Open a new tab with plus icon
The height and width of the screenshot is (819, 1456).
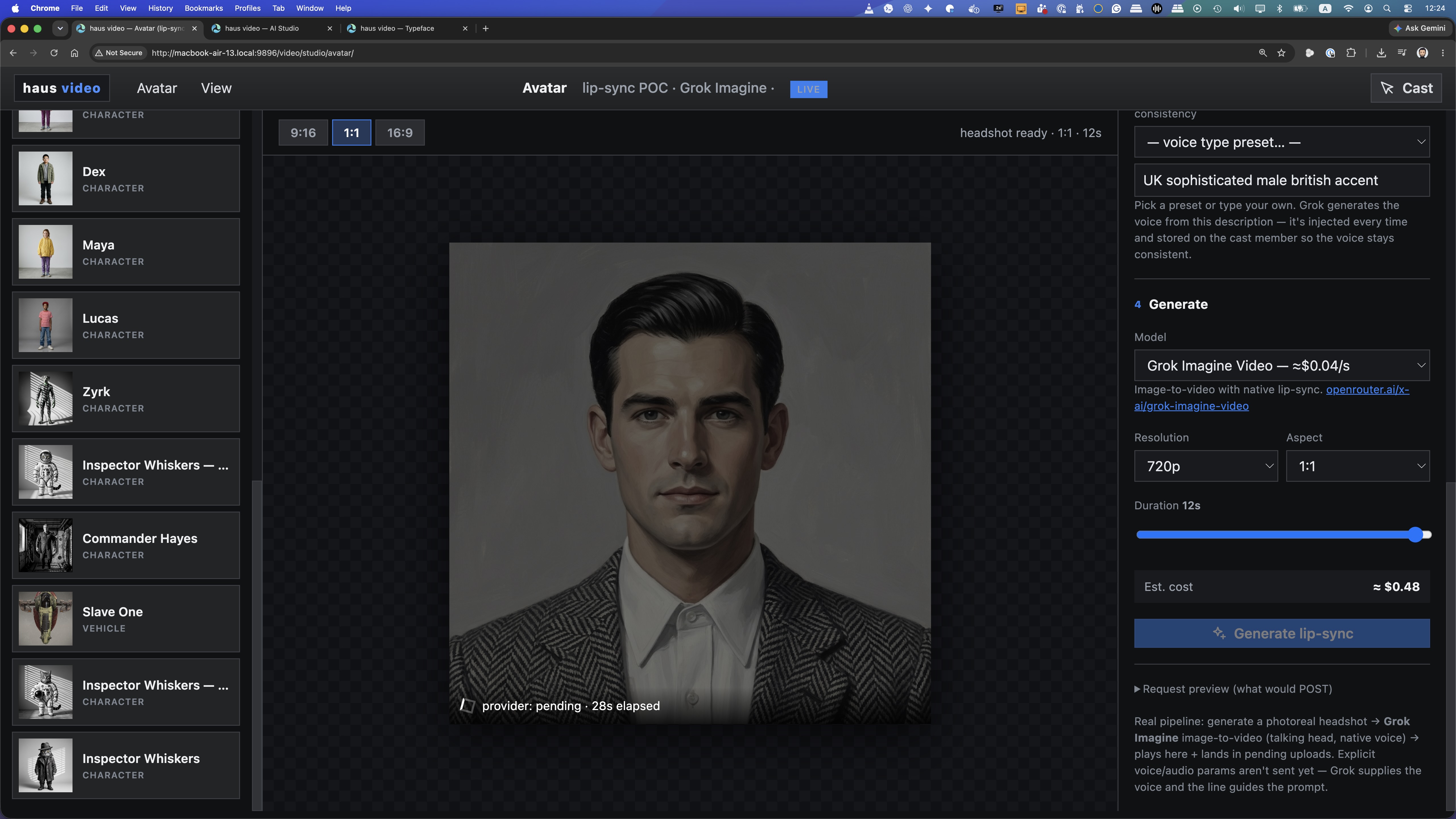(x=485, y=28)
